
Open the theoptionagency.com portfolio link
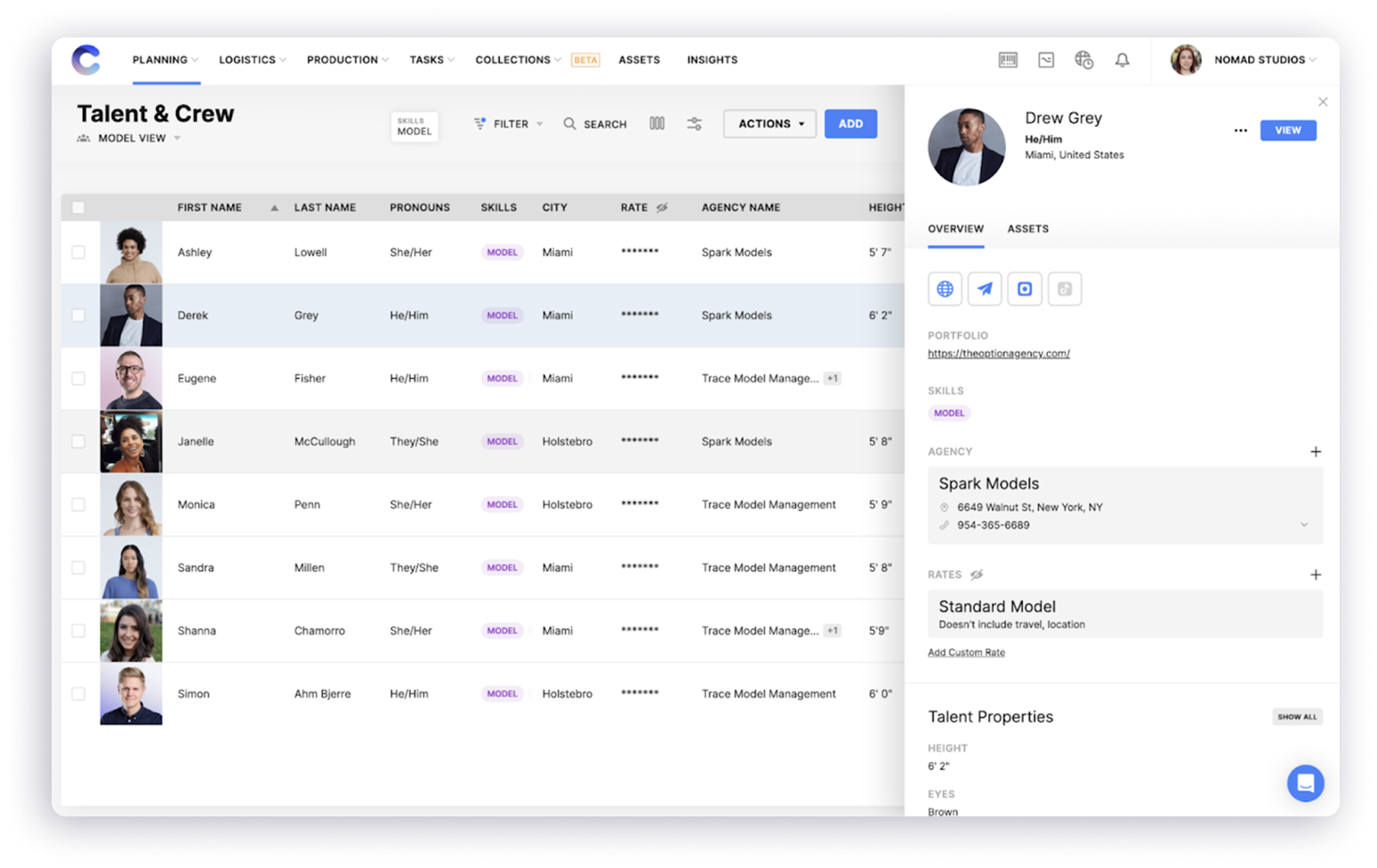coord(998,353)
